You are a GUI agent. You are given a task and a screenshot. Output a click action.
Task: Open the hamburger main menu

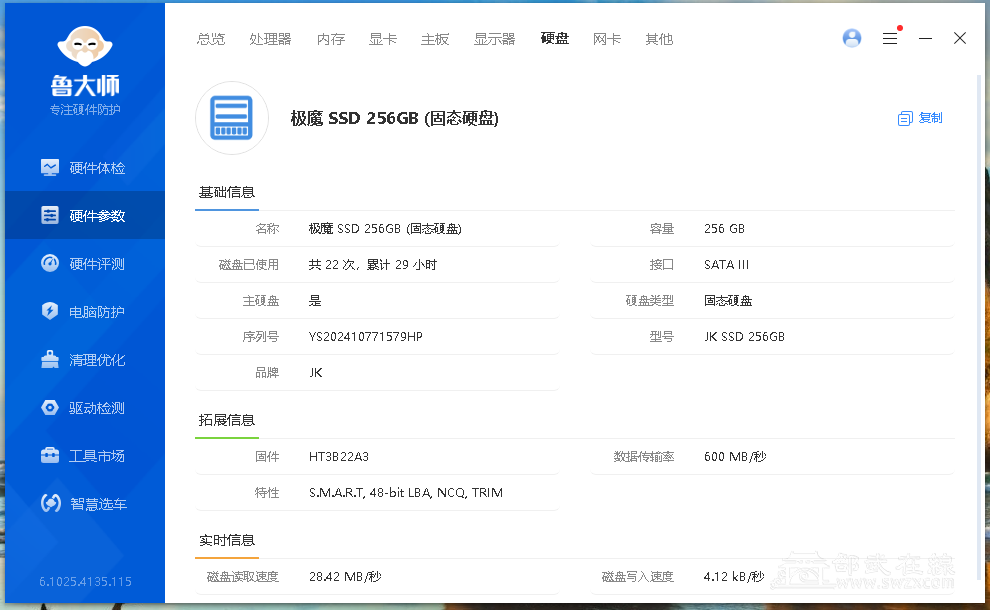pyautogui.click(x=890, y=39)
